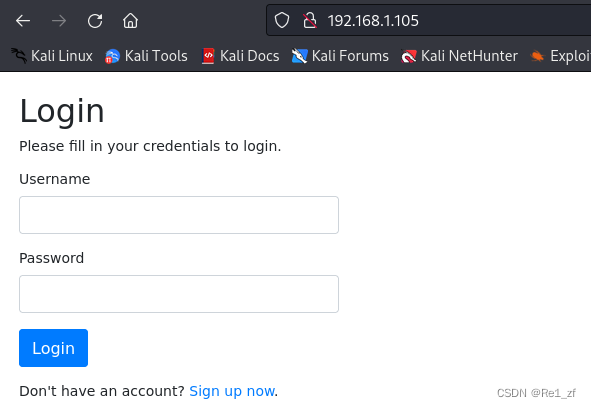The height and width of the screenshot is (408, 591).
Task: Open the tracking protection shield icon
Action: coord(282,20)
